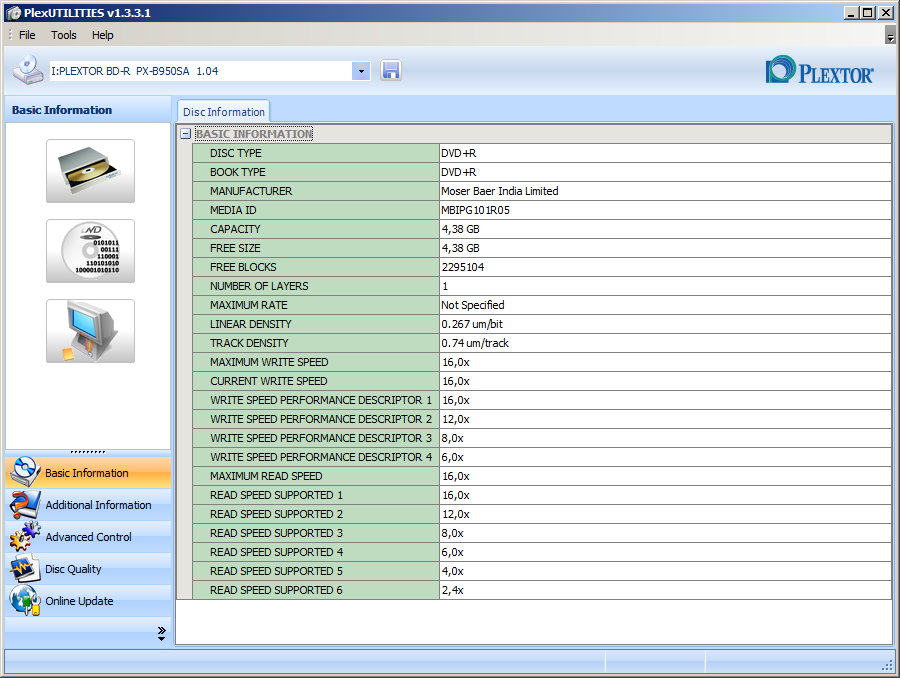This screenshot has height=678, width=900.
Task: Click the Online Update globe icon
Action: tap(25, 600)
